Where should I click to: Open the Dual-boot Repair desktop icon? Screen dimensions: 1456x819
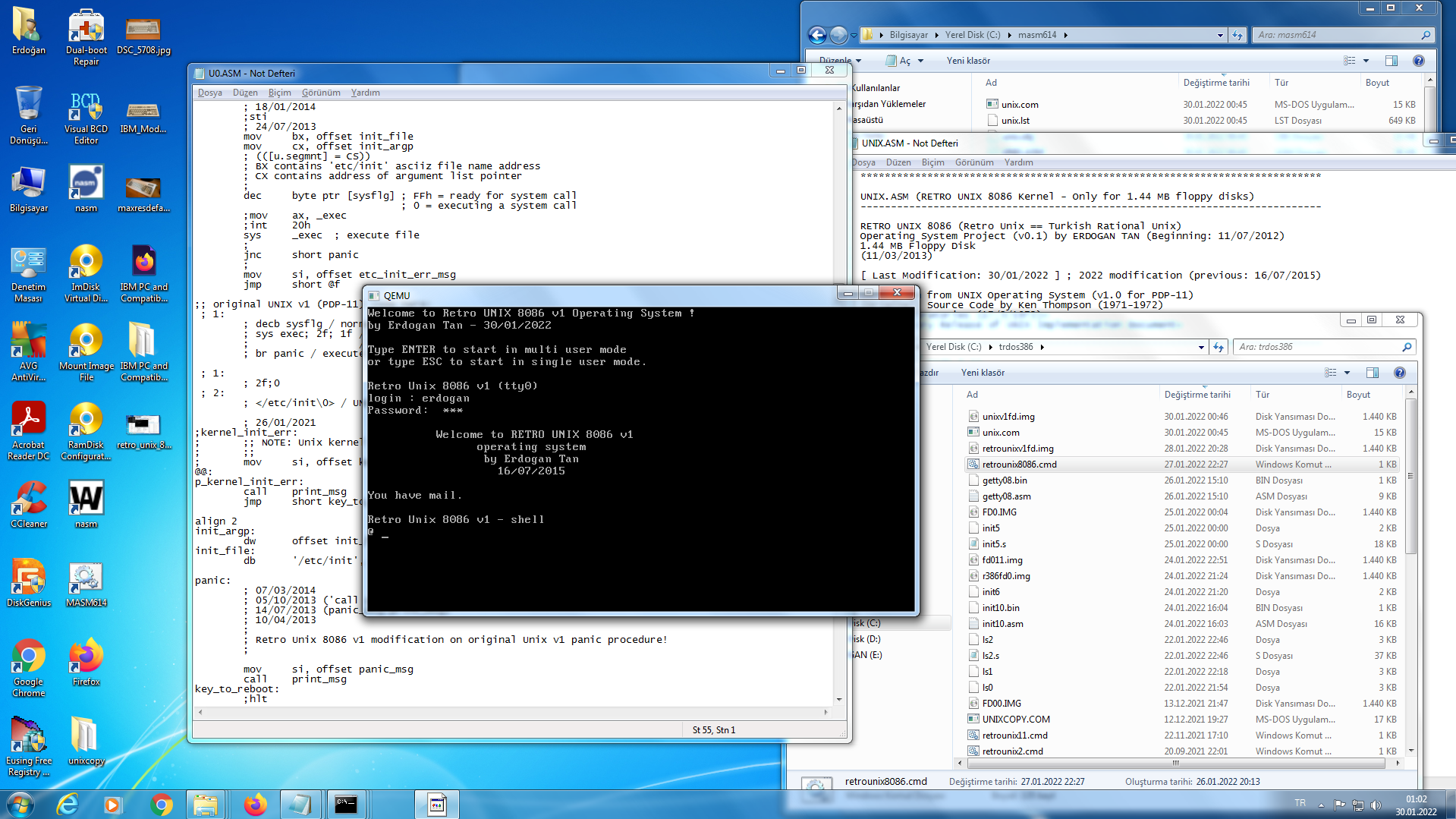click(x=86, y=36)
